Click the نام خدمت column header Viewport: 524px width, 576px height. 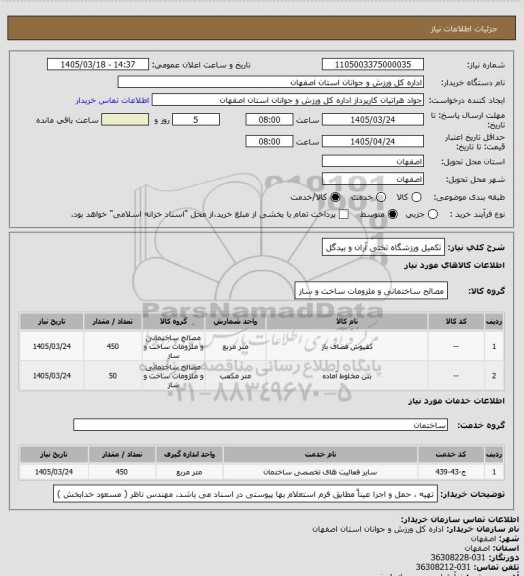point(320,454)
